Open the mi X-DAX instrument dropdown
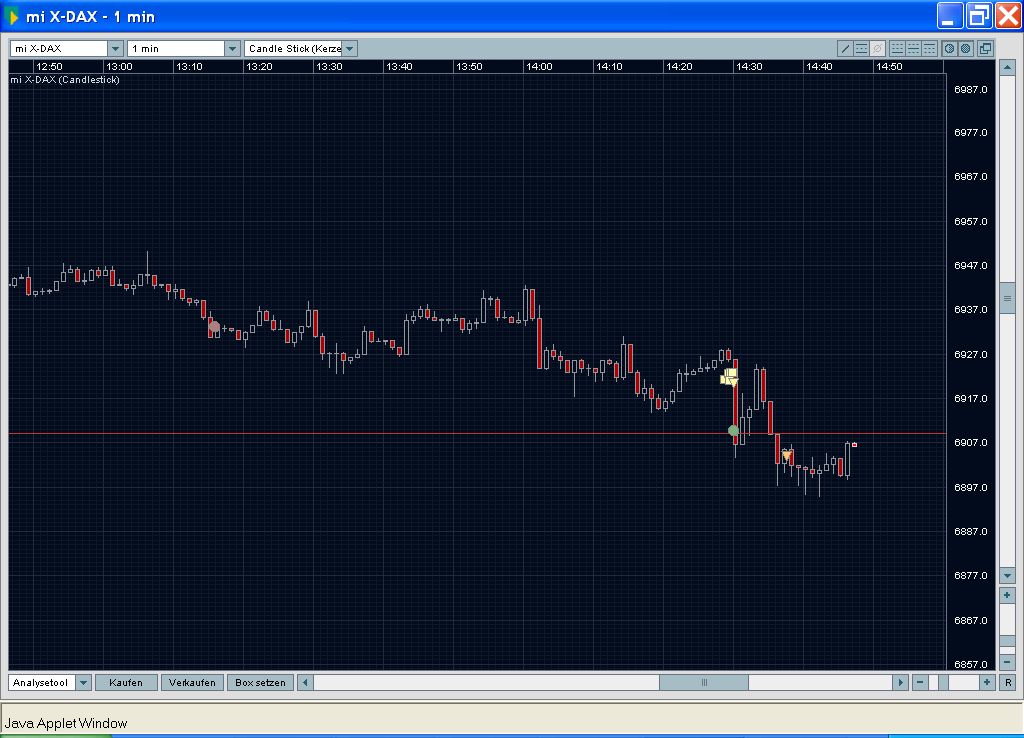 tap(116, 48)
